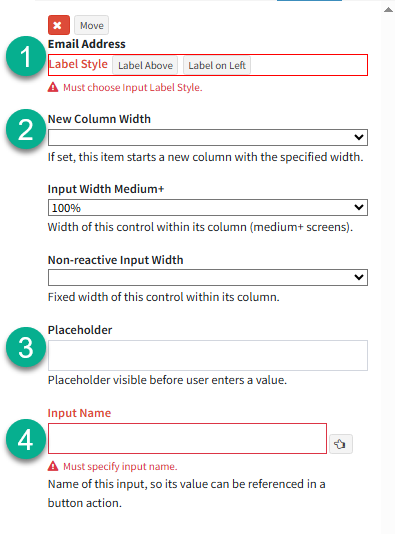Choose the Label on Left option
The image size is (395, 534).
click(217, 65)
